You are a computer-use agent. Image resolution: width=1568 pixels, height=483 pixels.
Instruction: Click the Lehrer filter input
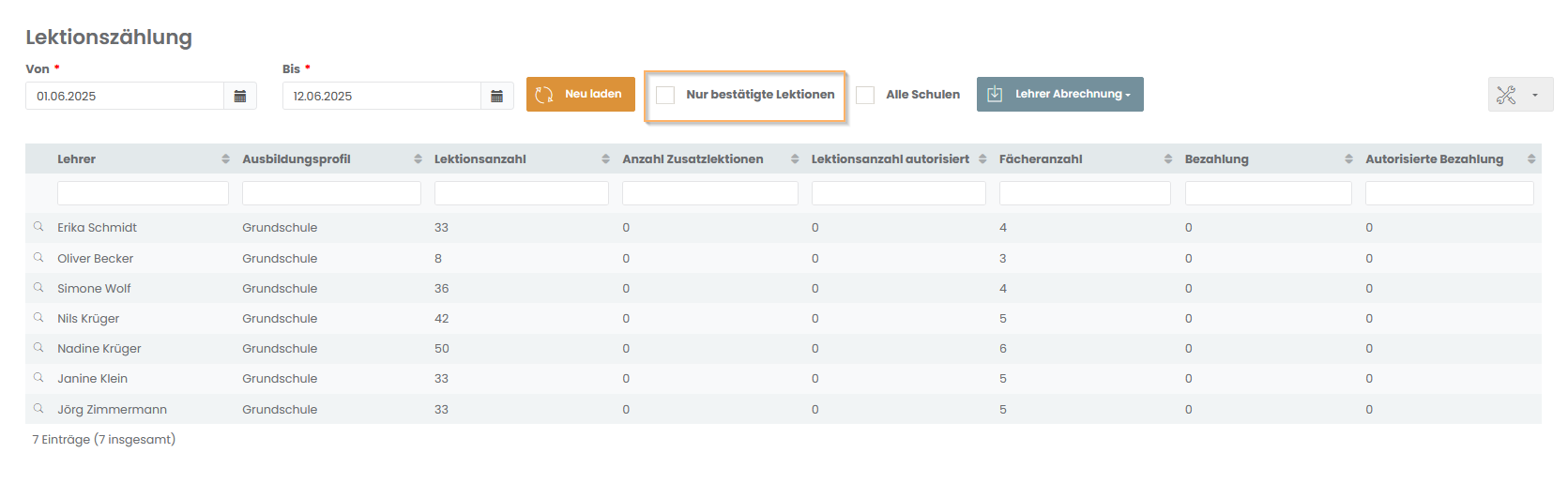click(x=143, y=193)
